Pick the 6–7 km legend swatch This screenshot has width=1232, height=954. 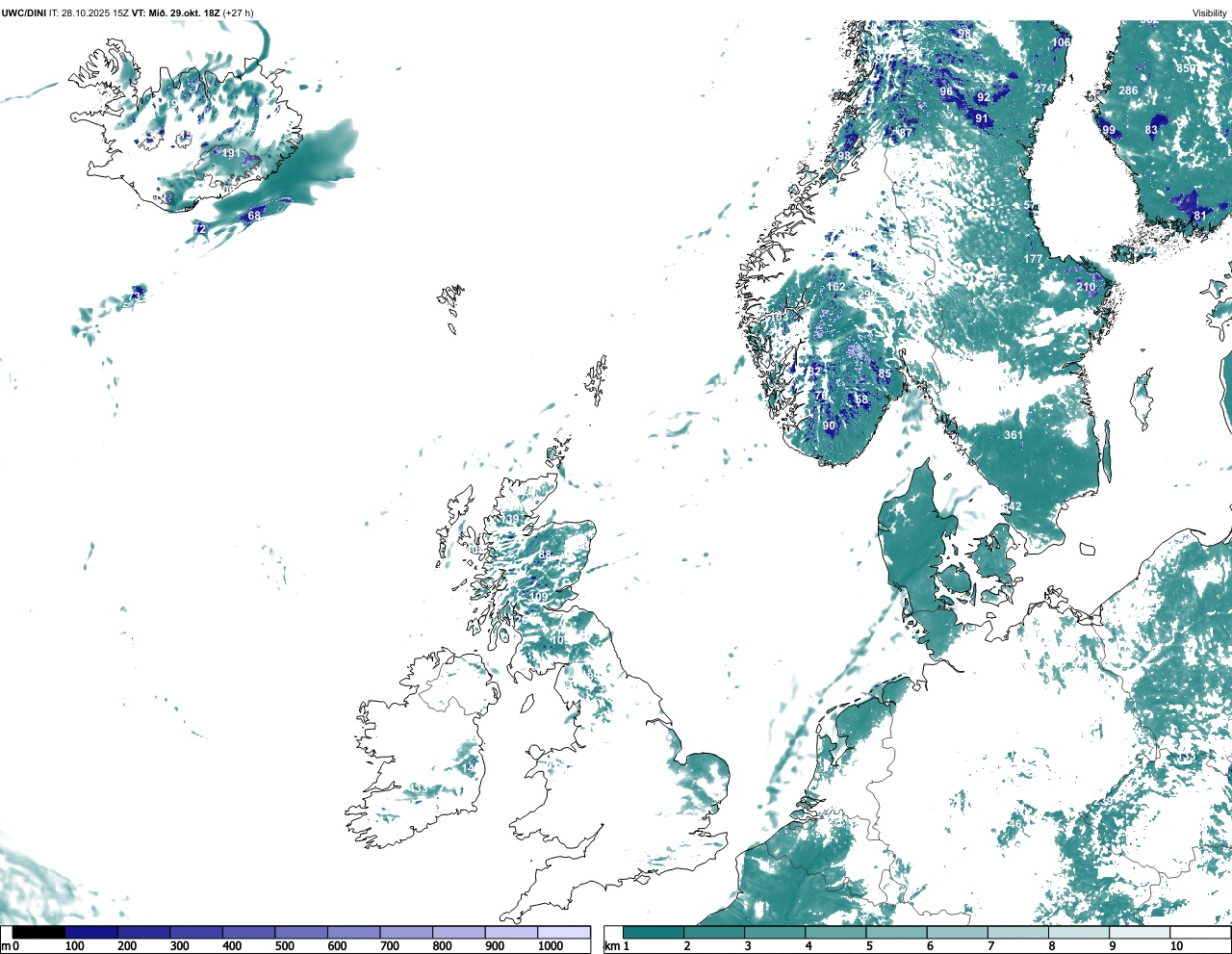point(958,932)
